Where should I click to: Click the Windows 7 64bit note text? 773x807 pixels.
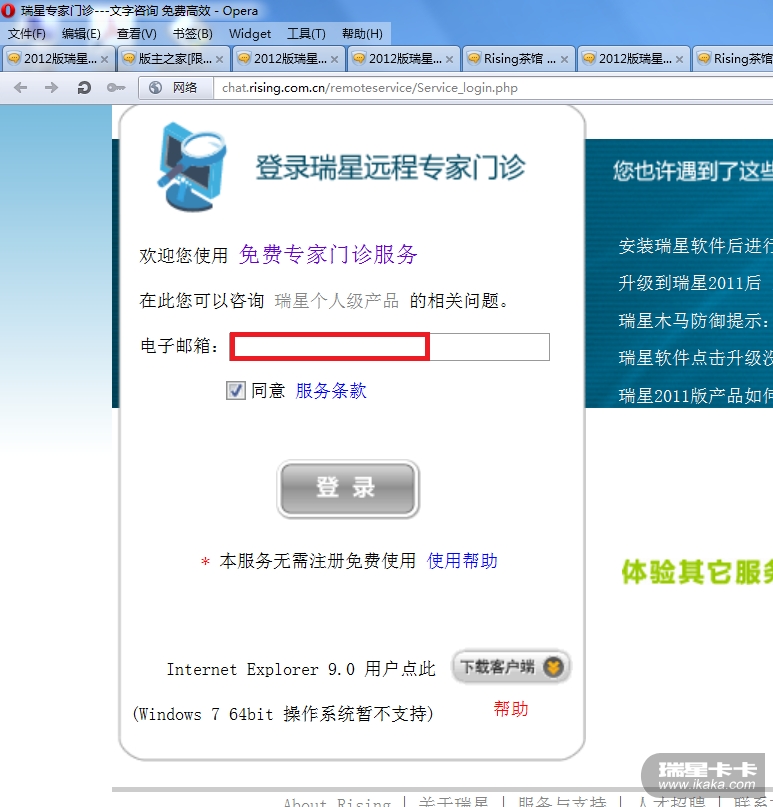point(283,714)
